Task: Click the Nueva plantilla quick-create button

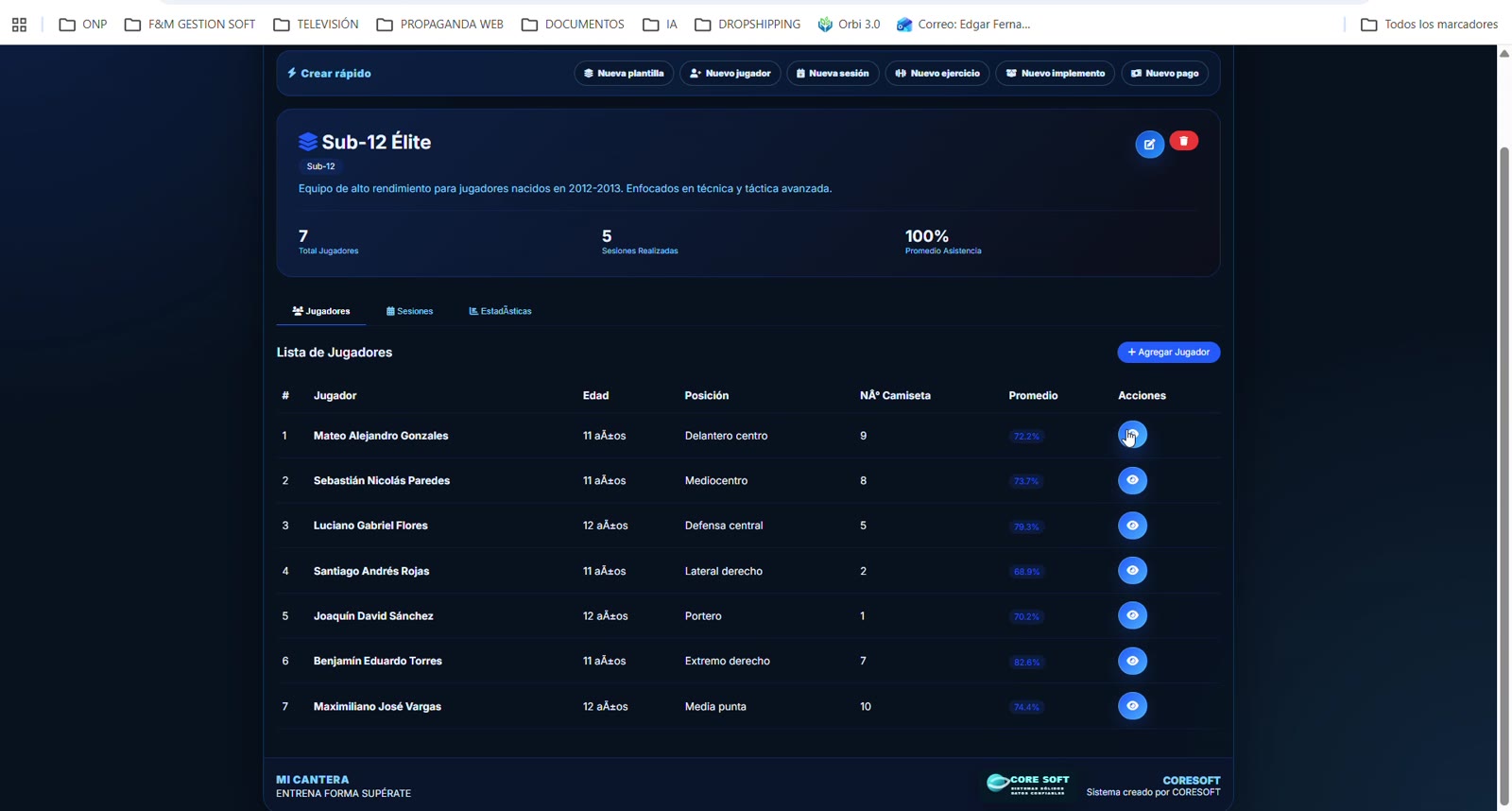Action: (x=624, y=73)
